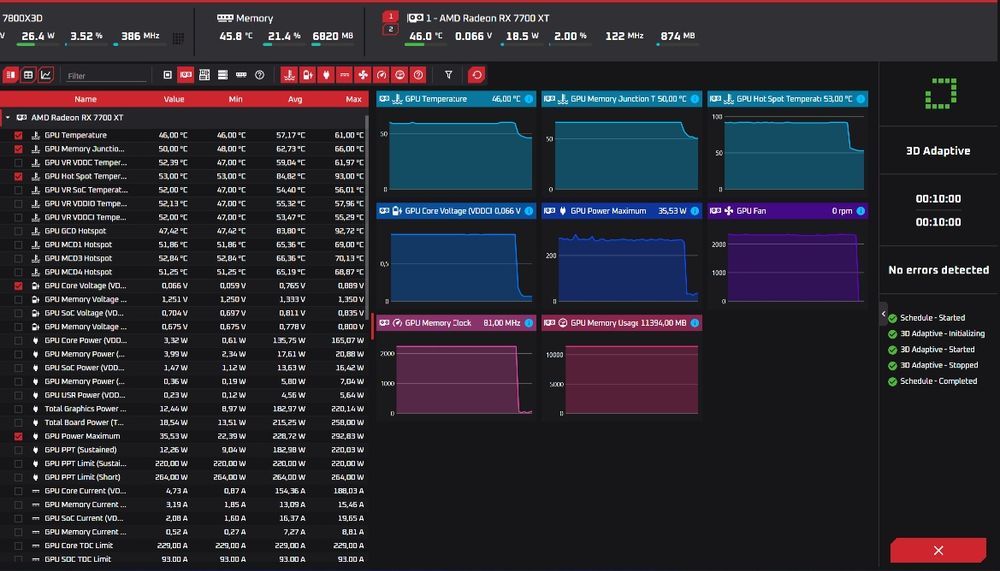Screen dimensions: 1000x571
Task: Select GPU number 1 in header
Action: 390,16
